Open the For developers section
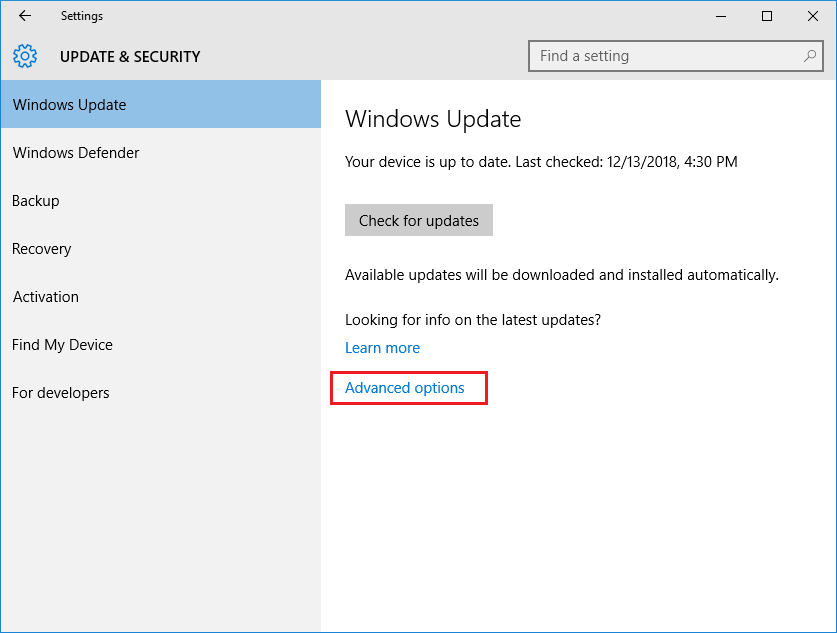This screenshot has height=633, width=837. [x=61, y=393]
